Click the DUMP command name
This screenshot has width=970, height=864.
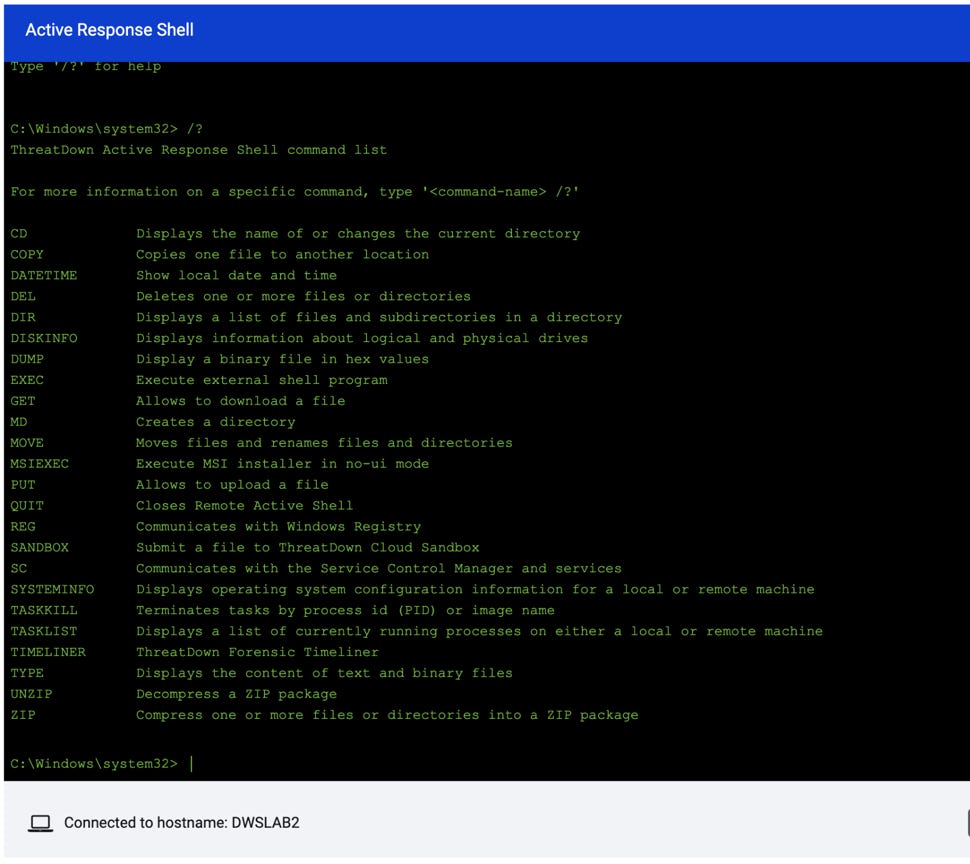(27, 359)
